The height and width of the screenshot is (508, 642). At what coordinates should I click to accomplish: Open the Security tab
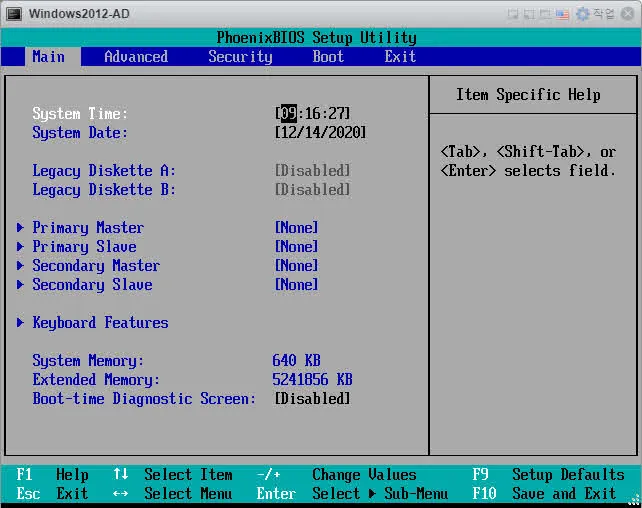point(240,56)
